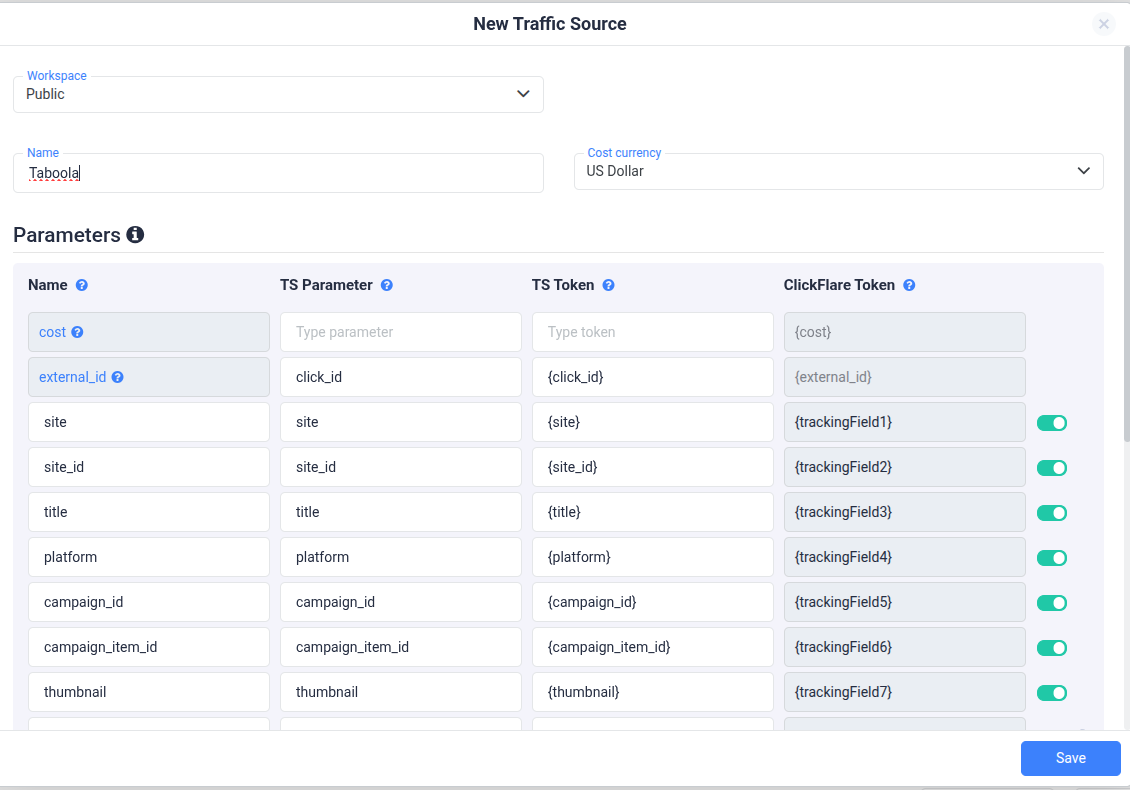
Task: Click help icon next to TS Token header
Action: pyautogui.click(x=608, y=285)
